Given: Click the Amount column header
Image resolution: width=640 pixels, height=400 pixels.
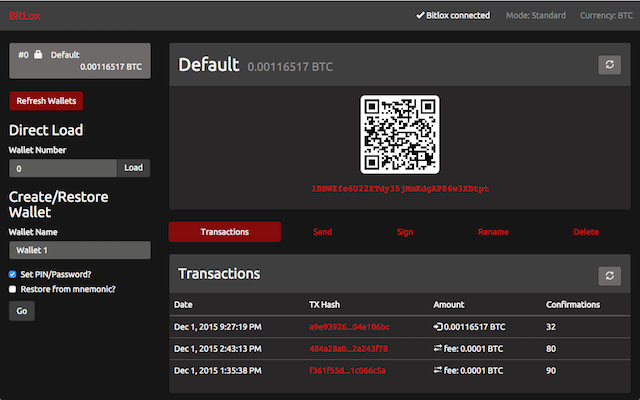Looking at the screenshot, I should [x=449, y=304].
